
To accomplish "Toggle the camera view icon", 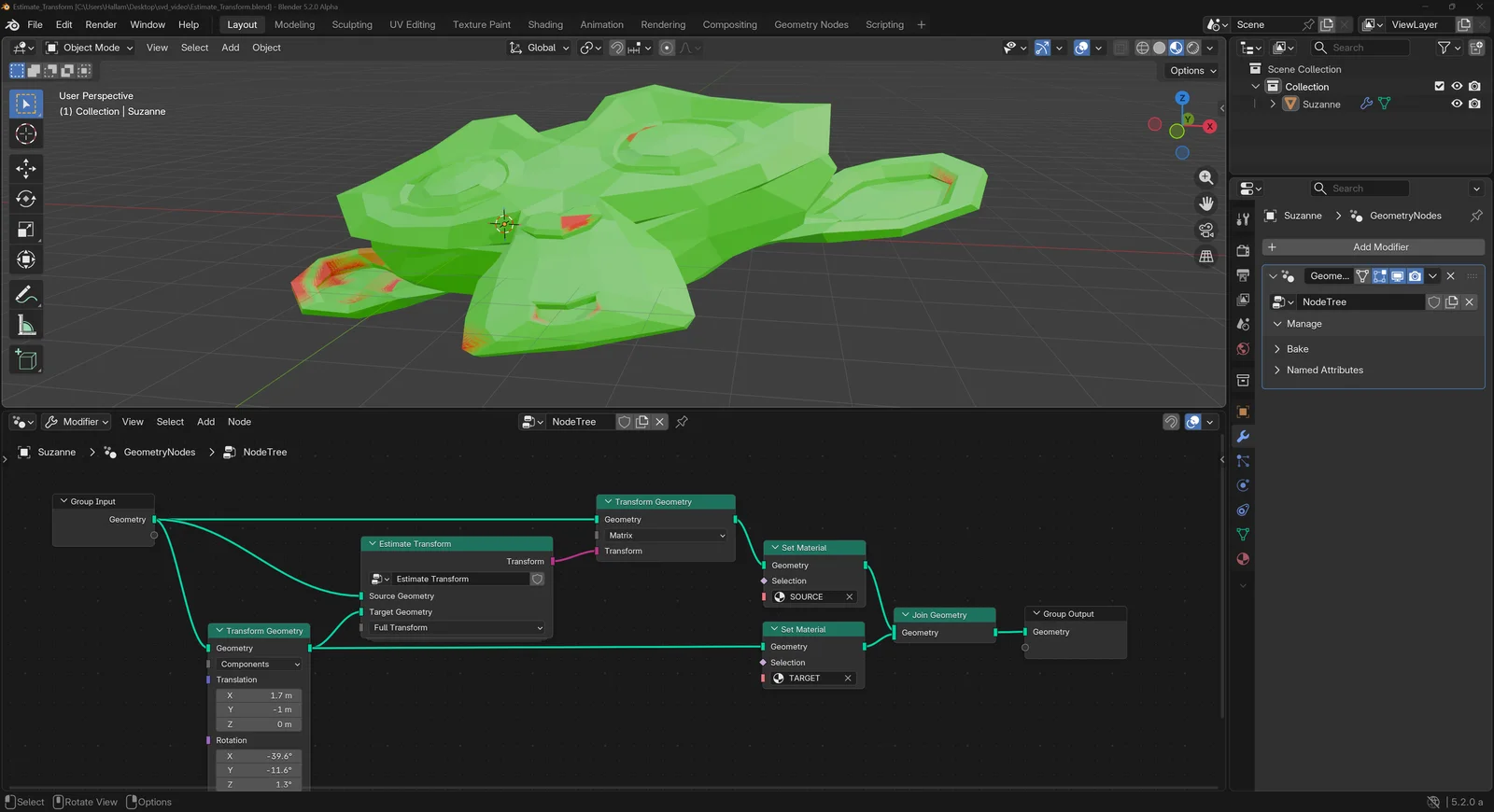I will [1206, 230].
